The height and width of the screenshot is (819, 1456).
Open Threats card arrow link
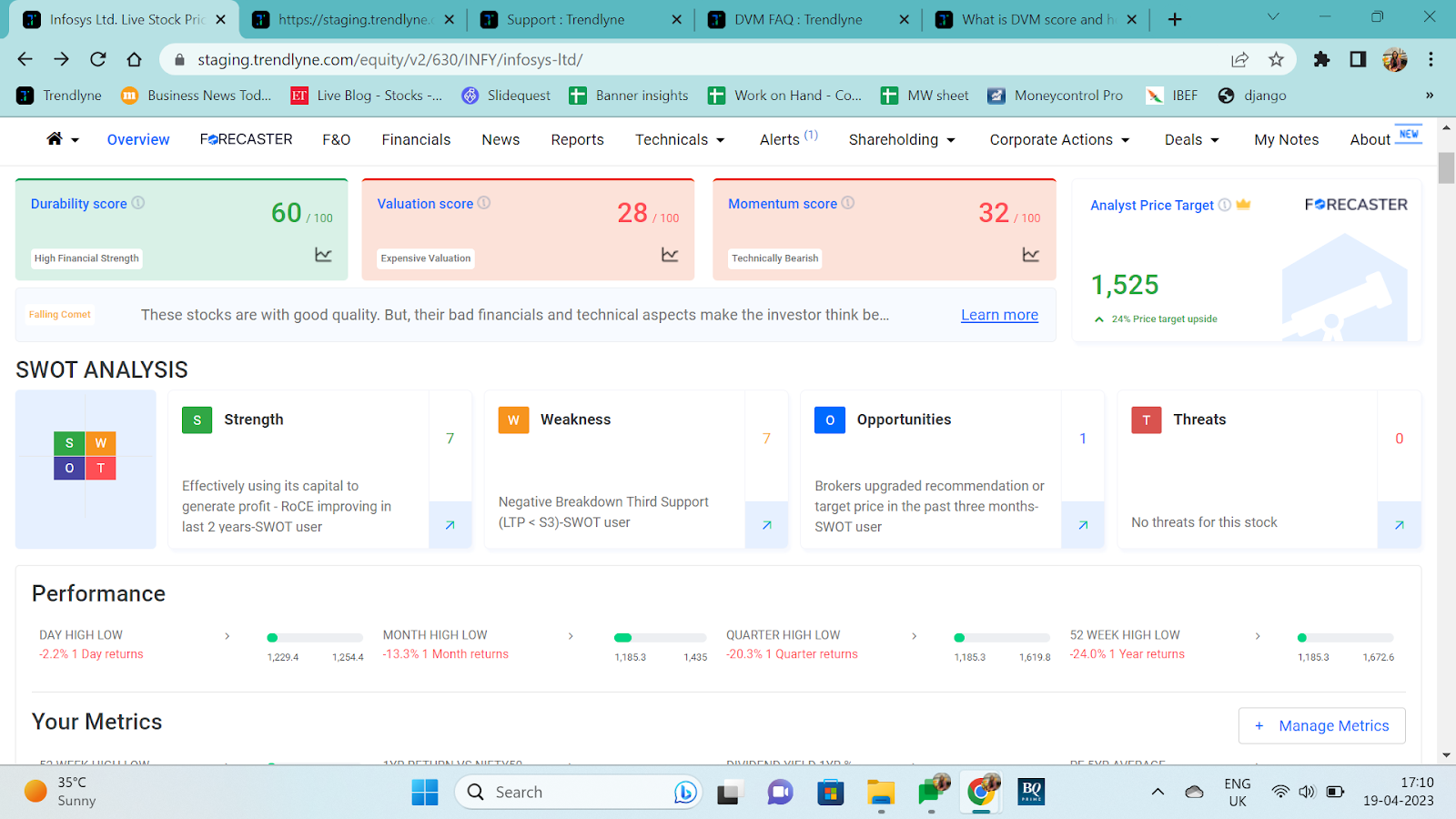[x=1400, y=525]
